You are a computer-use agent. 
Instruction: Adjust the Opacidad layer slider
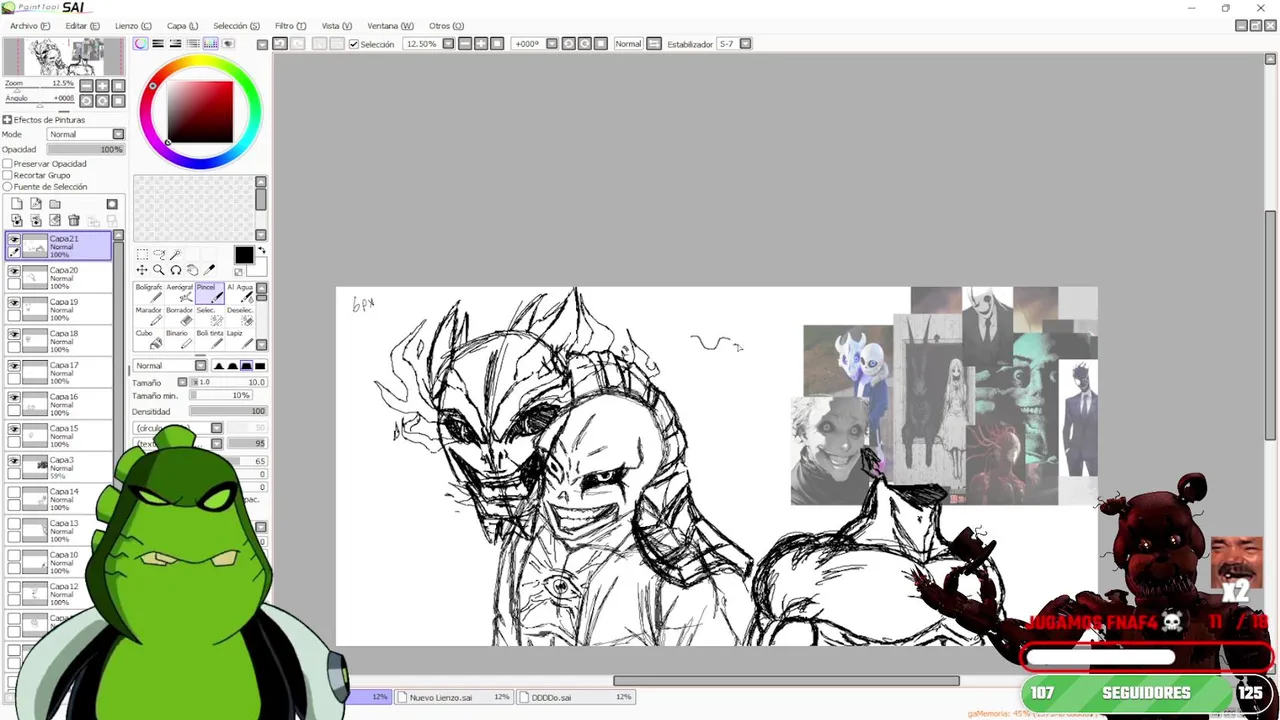pos(86,149)
